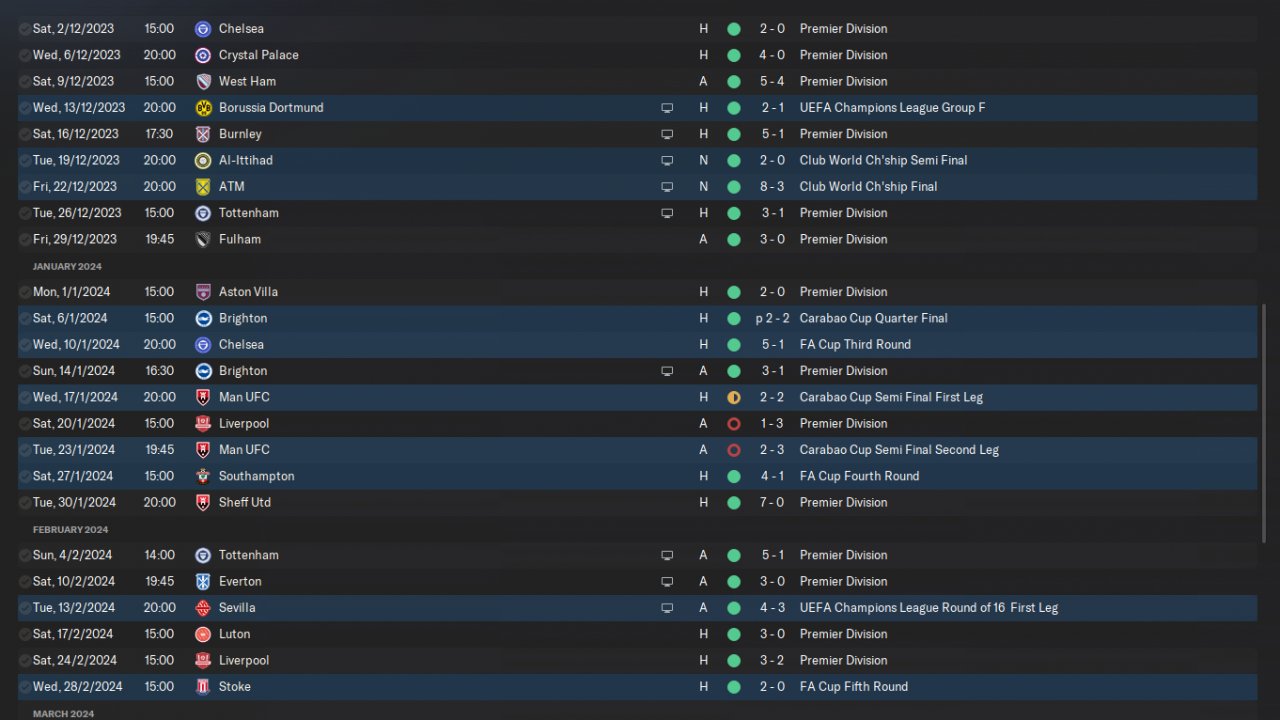The height and width of the screenshot is (720, 1280).
Task: Open the Club World Ch'ship Final competition link
Action: [x=870, y=187]
